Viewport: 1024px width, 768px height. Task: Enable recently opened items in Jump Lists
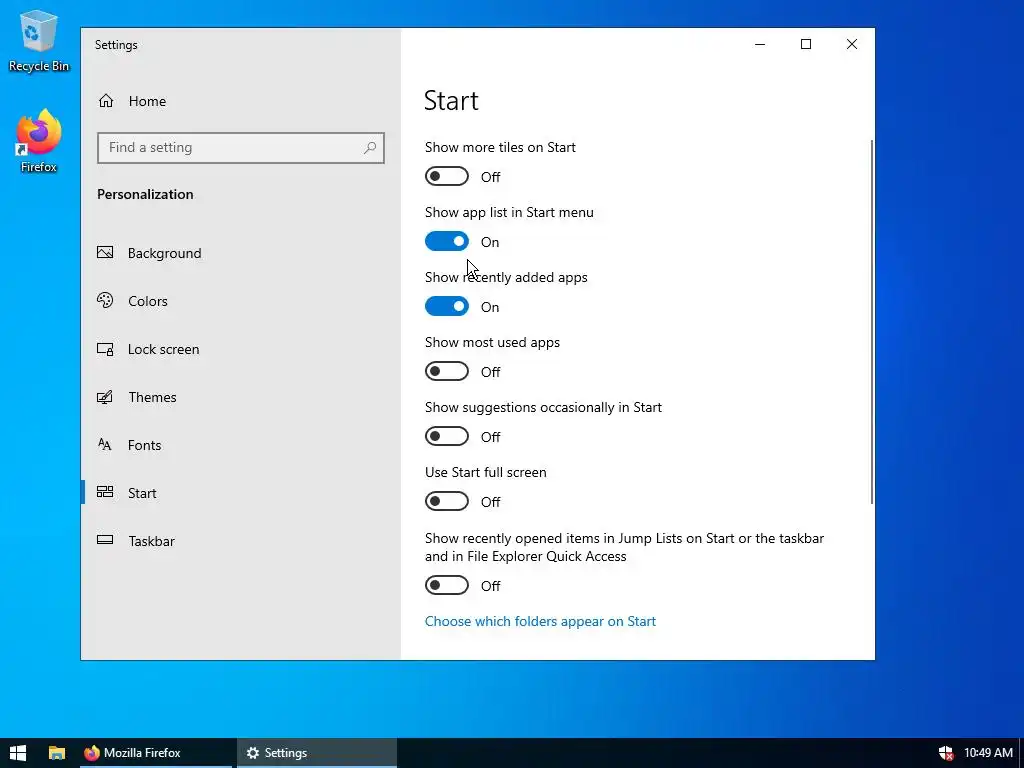coord(447,585)
